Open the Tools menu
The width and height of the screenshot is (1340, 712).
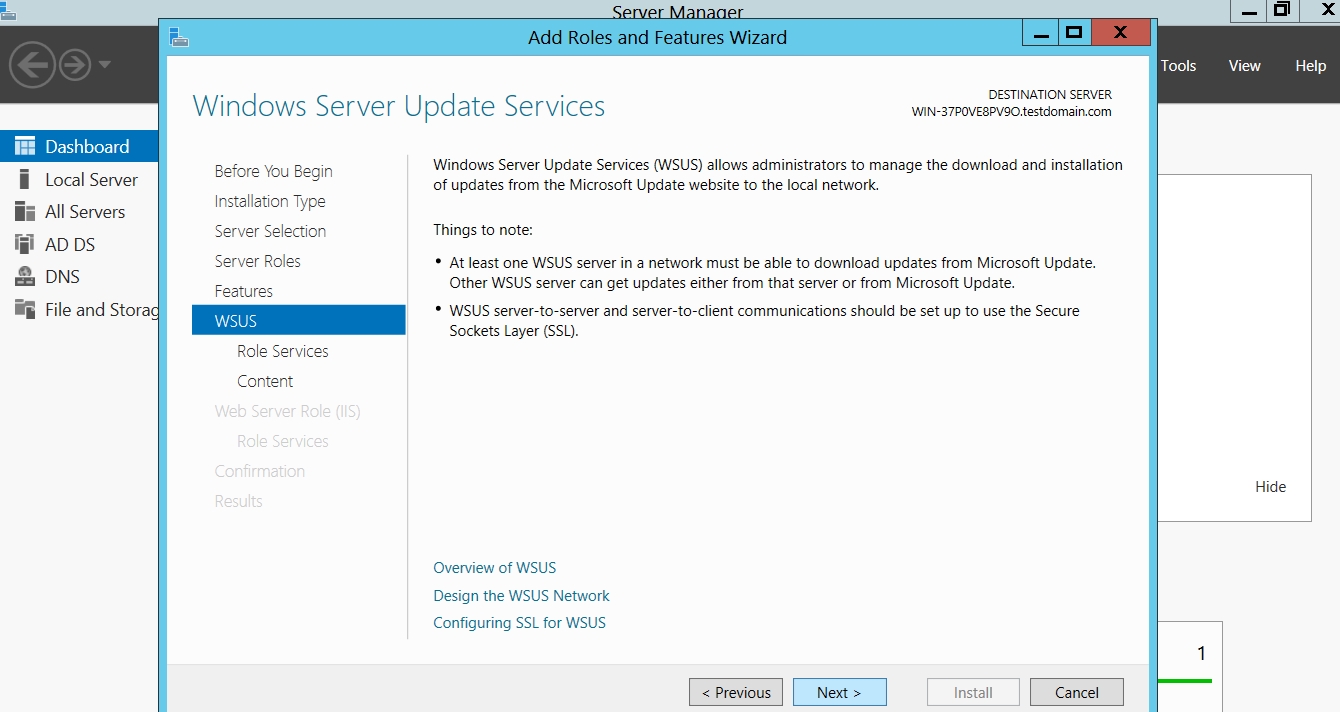point(1178,66)
